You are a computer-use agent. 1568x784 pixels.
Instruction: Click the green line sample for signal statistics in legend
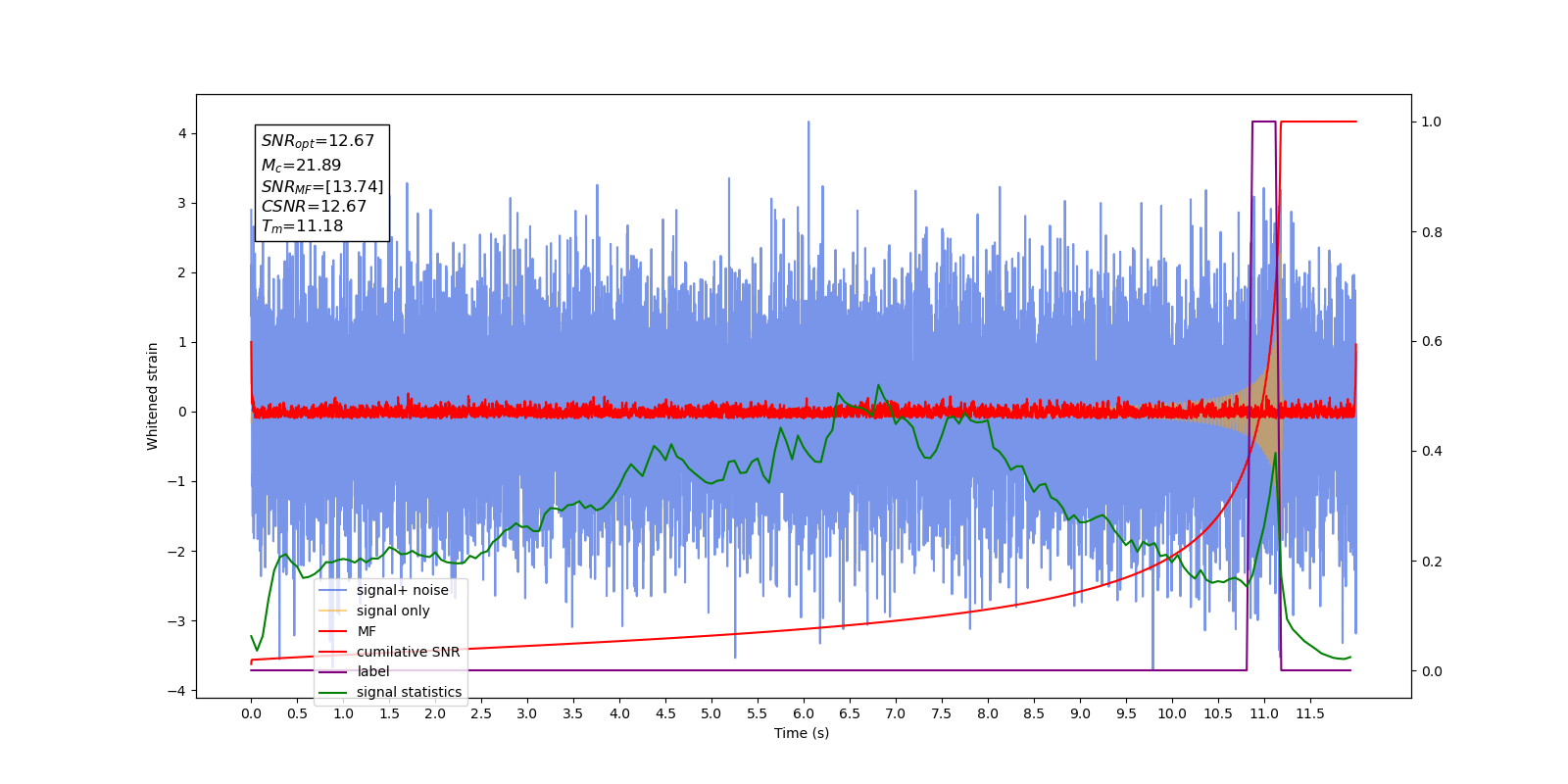point(333,692)
